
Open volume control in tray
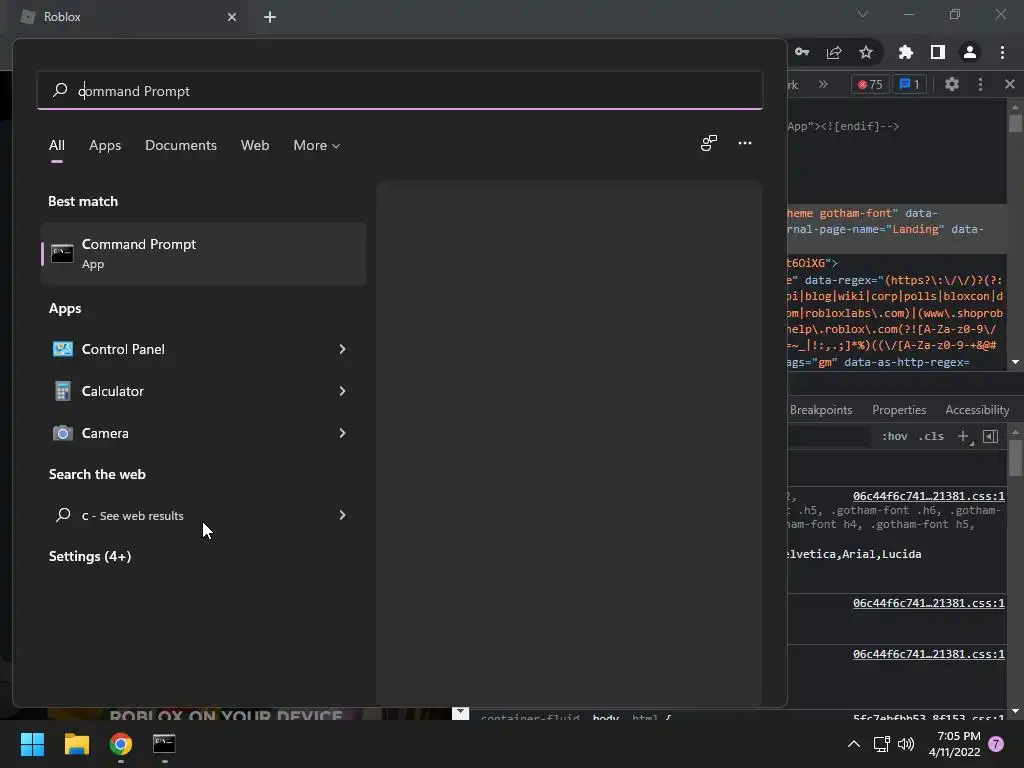906,744
